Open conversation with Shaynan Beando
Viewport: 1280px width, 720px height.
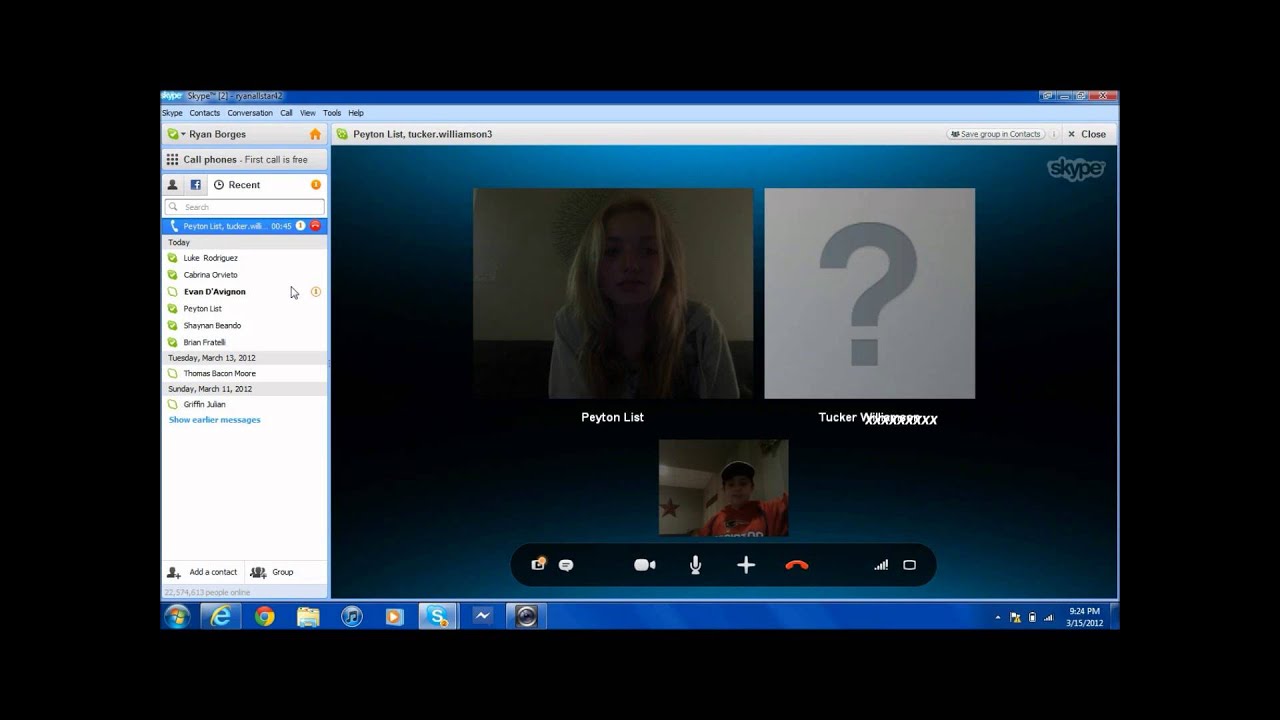(x=244, y=326)
